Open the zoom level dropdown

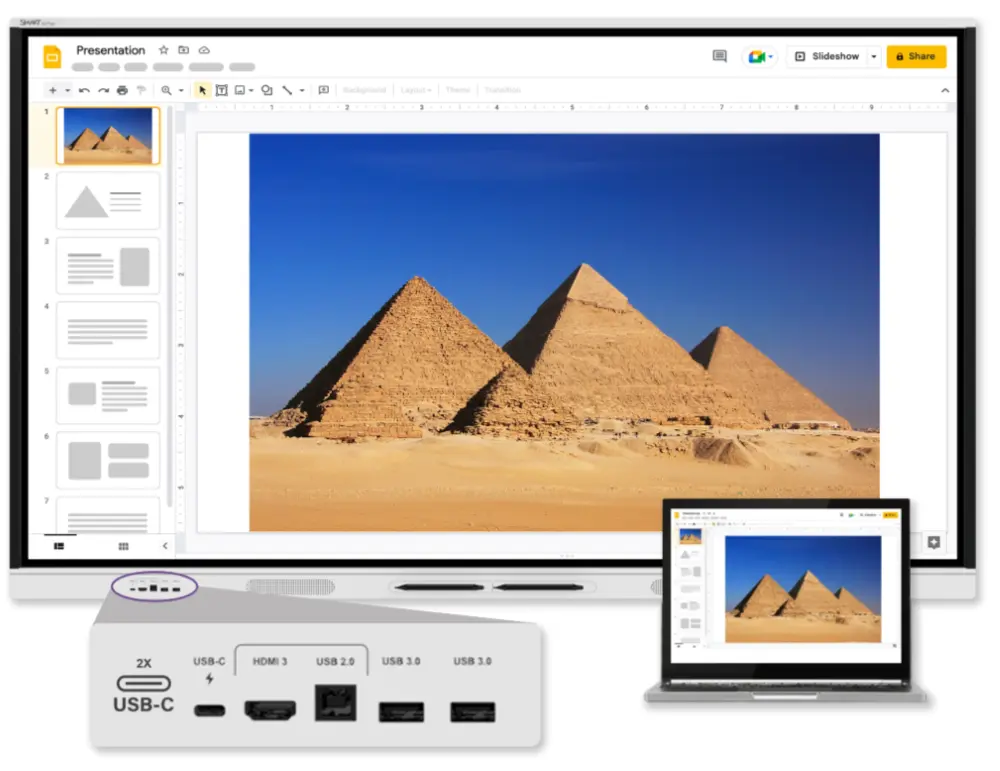(x=181, y=91)
